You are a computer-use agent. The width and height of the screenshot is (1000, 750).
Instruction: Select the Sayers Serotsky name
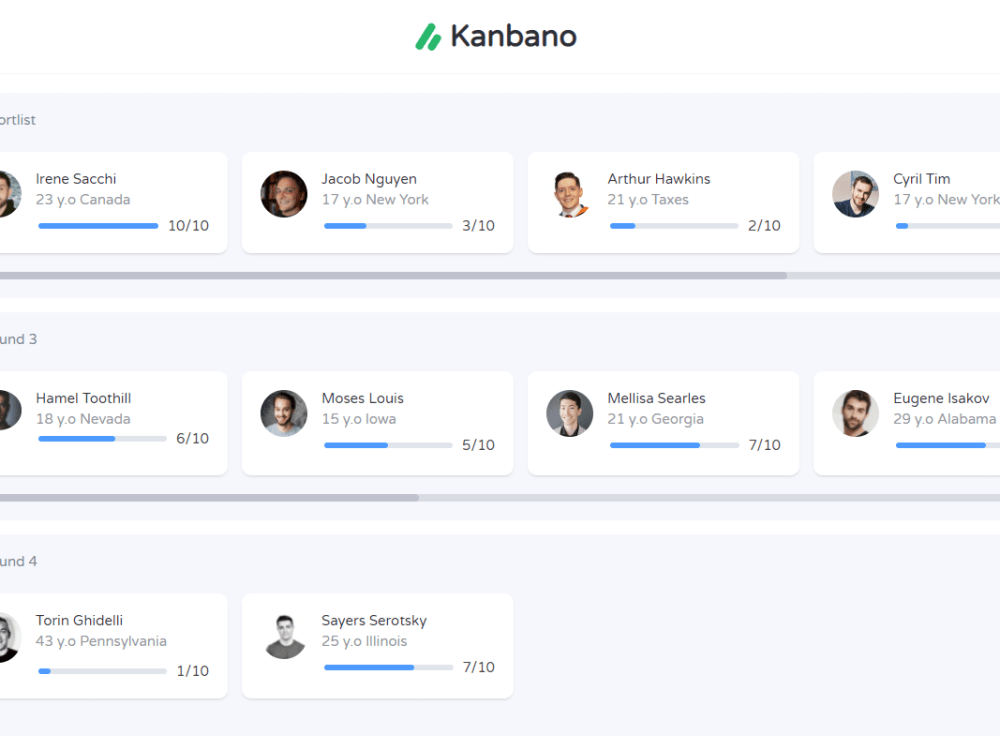pyautogui.click(x=374, y=621)
